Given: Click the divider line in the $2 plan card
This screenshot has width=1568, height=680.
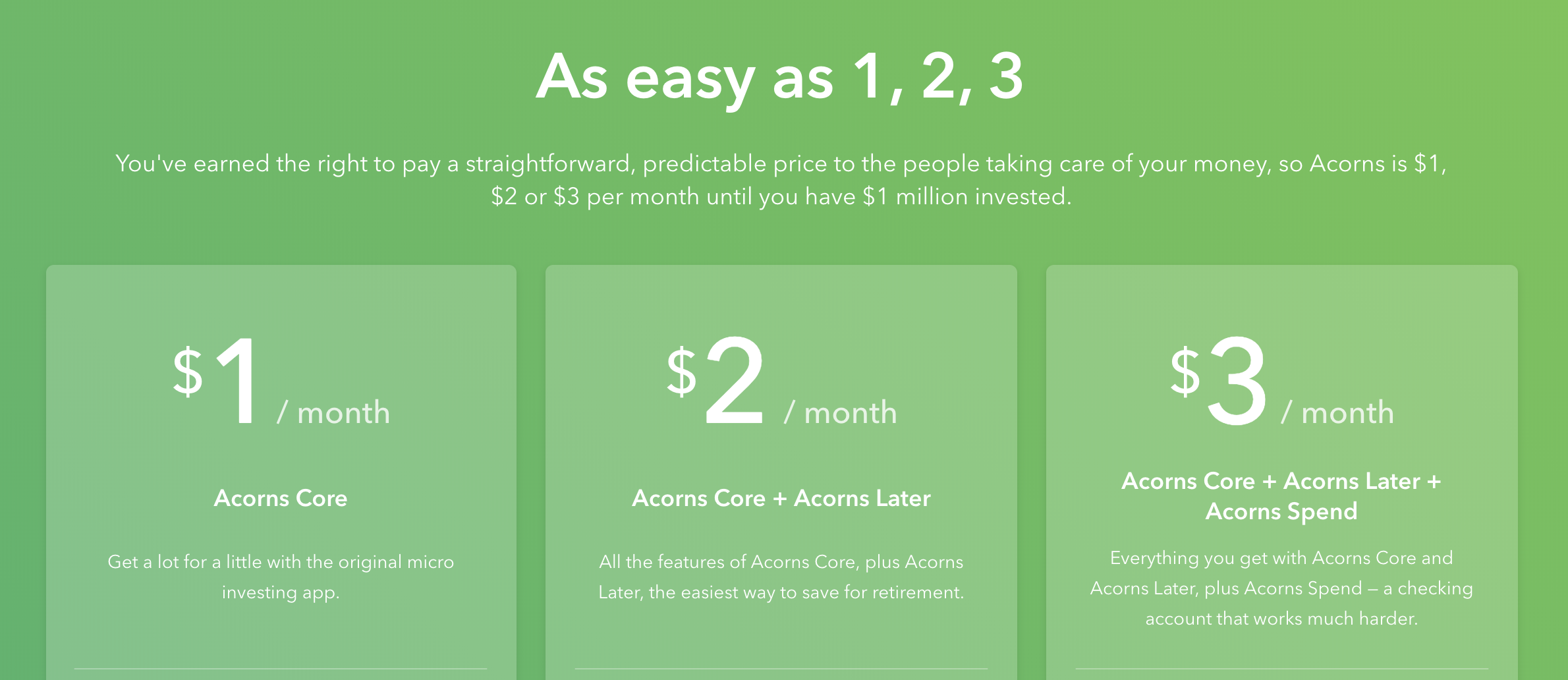Looking at the screenshot, I should coord(781,669).
